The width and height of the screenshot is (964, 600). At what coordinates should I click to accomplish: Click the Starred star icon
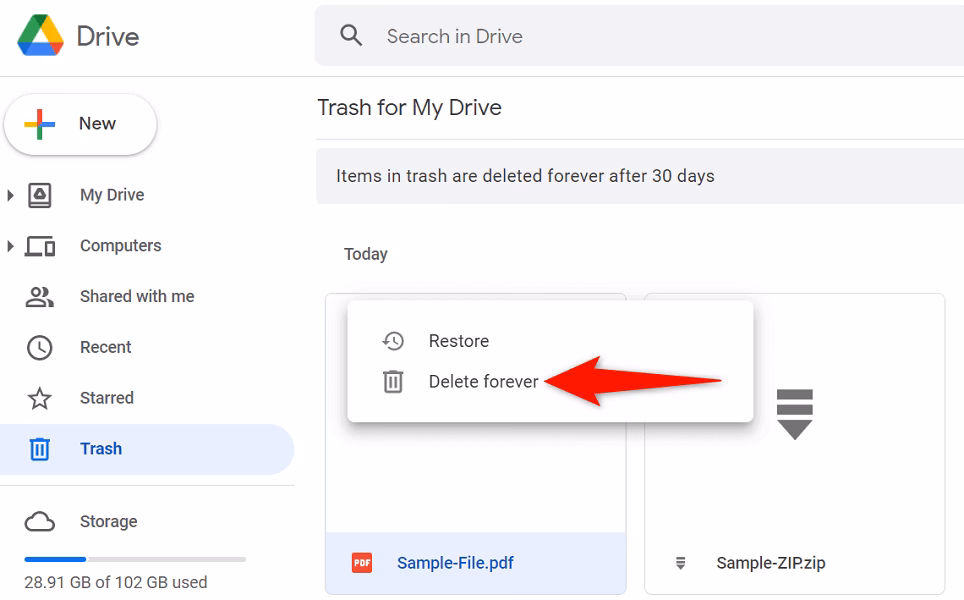pos(38,398)
